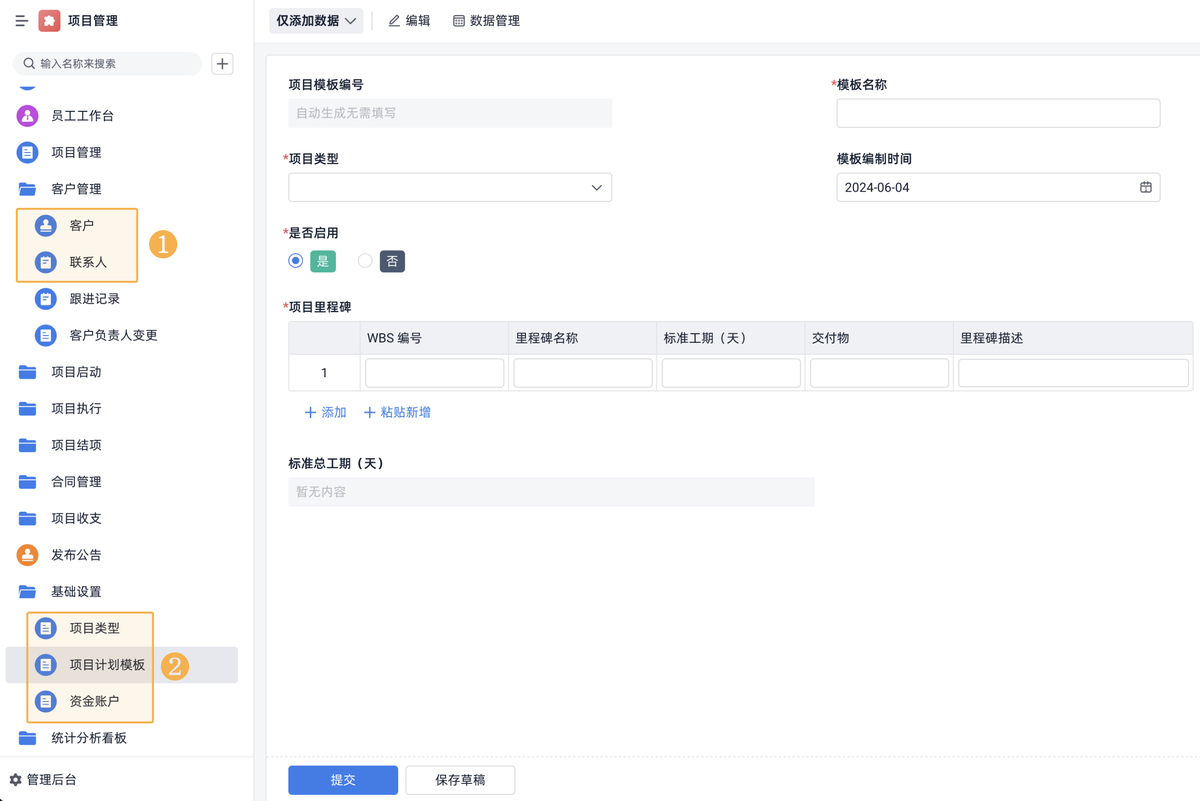Image resolution: width=1200 pixels, height=801 pixels.
Task: Click the 添加 row link
Action: coord(325,412)
